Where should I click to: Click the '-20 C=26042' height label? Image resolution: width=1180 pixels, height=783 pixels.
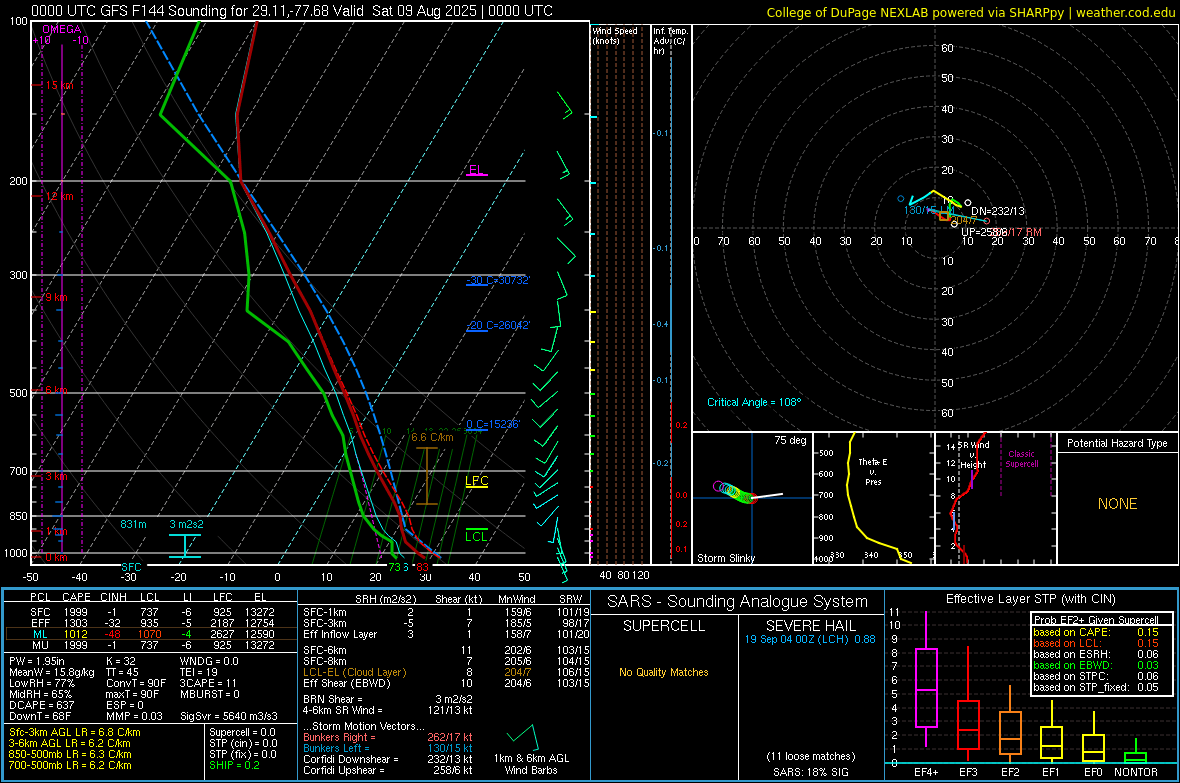click(498, 325)
